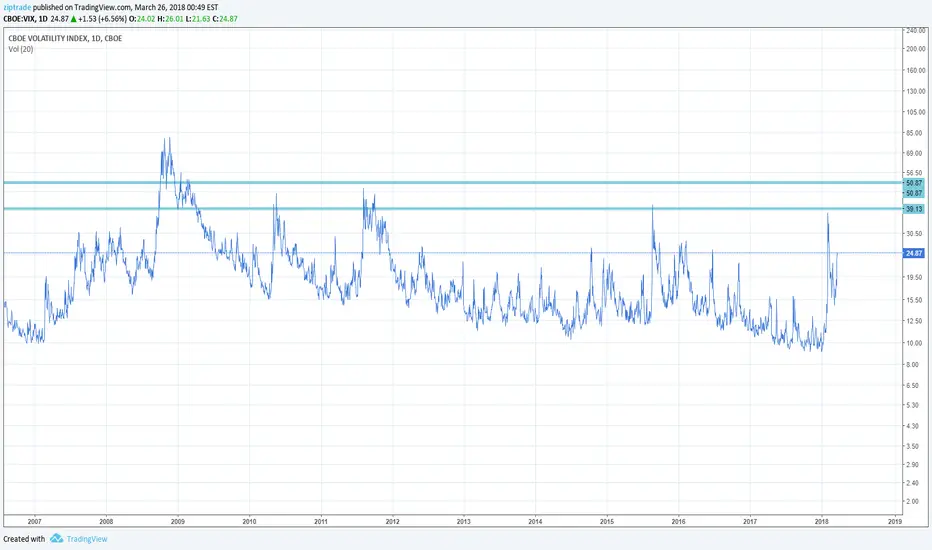Click the 2.90 price scale value
932x550 pixels.
point(912,464)
